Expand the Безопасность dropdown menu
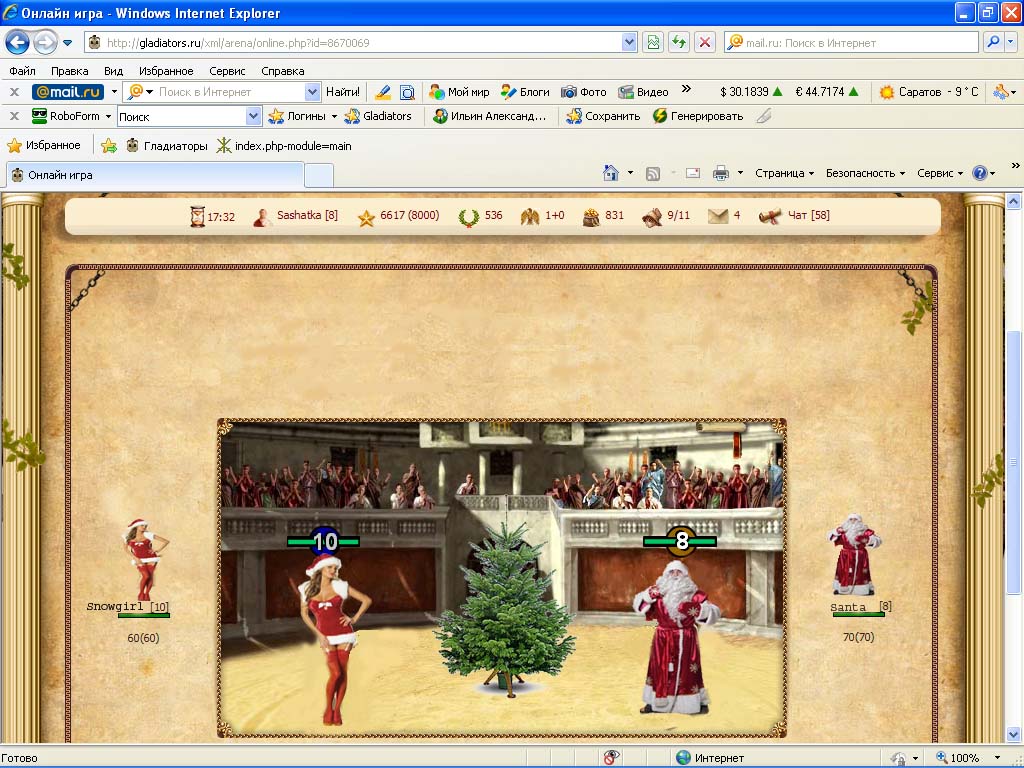 [865, 173]
